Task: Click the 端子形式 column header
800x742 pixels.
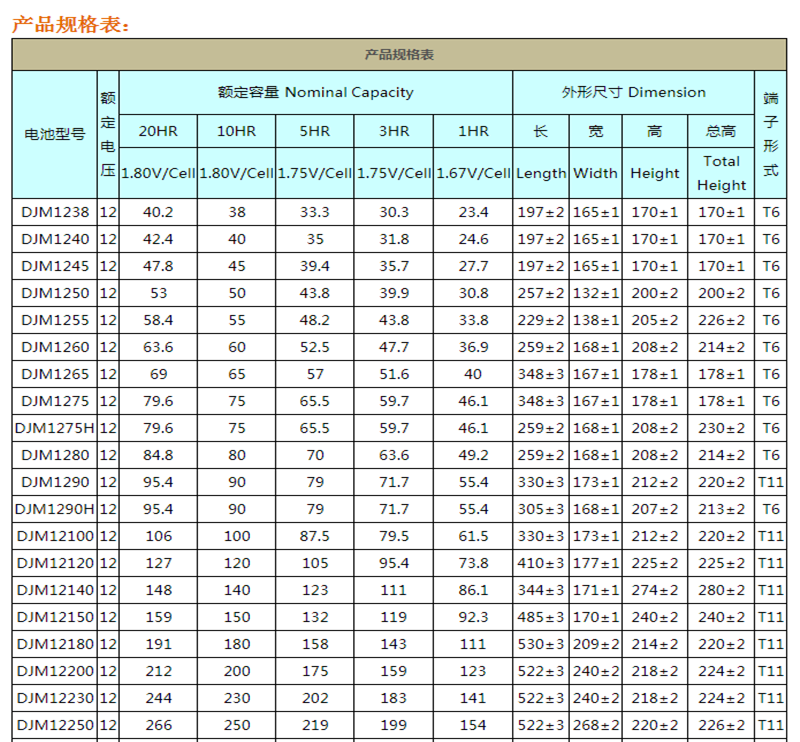Action: (x=770, y=134)
